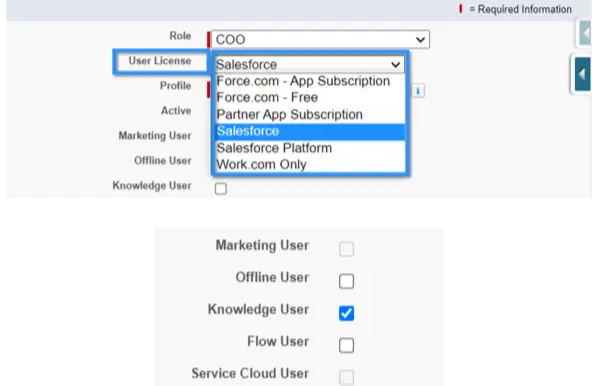Enable the Flow User checkbox
Viewport: 592px width, 386px height.
pyautogui.click(x=346, y=345)
